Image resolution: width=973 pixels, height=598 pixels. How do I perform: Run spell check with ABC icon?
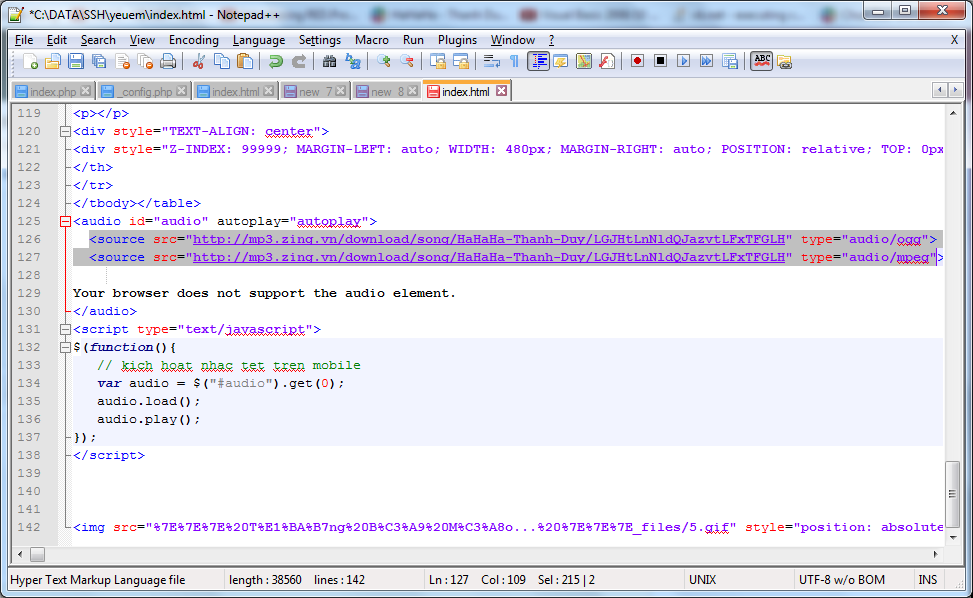762,61
